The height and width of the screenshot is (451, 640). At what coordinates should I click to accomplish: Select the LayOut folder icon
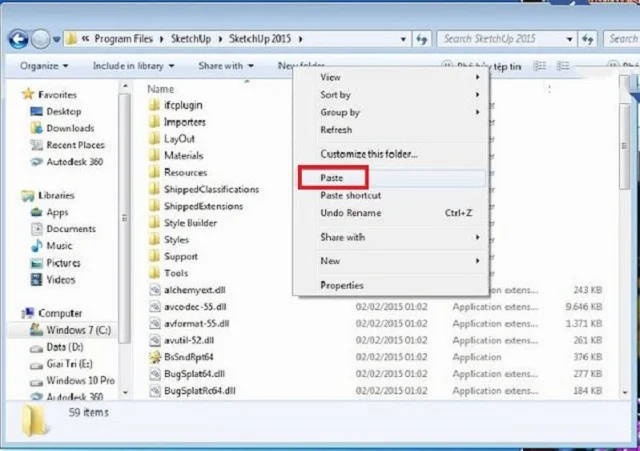pos(154,139)
